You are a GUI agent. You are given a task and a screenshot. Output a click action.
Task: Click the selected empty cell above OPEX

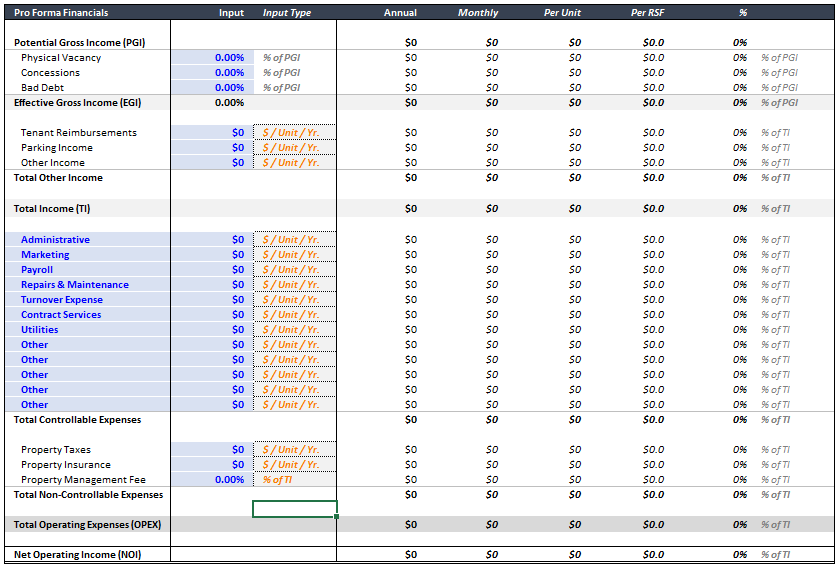coord(295,509)
